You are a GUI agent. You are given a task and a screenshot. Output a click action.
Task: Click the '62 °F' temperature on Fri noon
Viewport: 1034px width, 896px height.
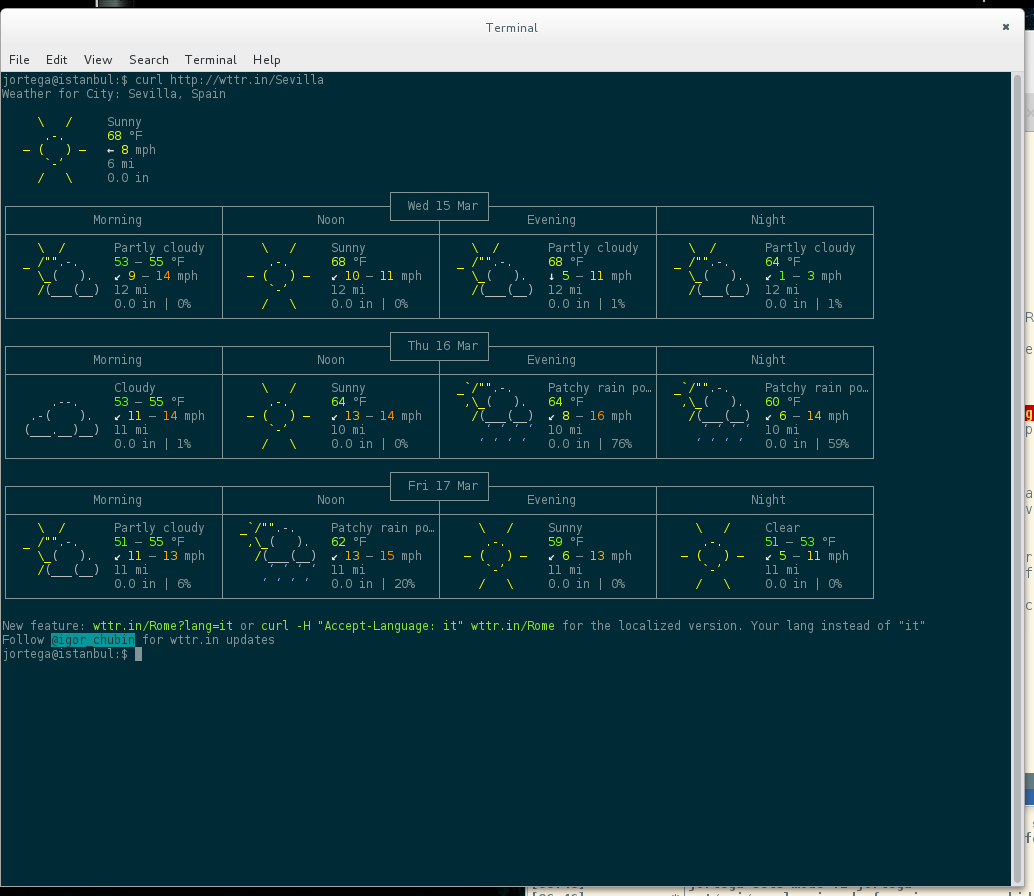(x=348, y=542)
